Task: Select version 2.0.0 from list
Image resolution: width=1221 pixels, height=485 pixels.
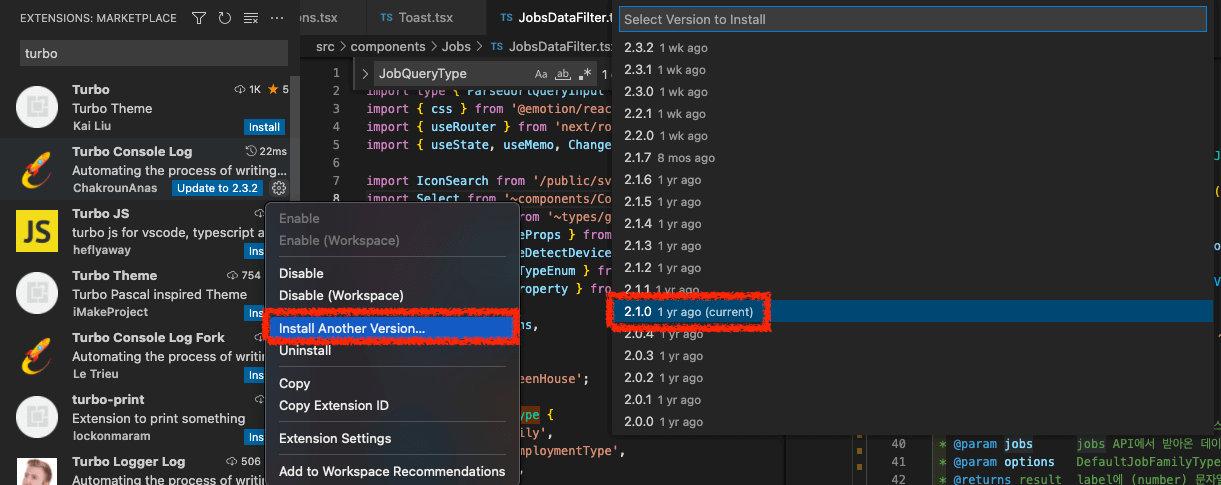Action: [912, 422]
